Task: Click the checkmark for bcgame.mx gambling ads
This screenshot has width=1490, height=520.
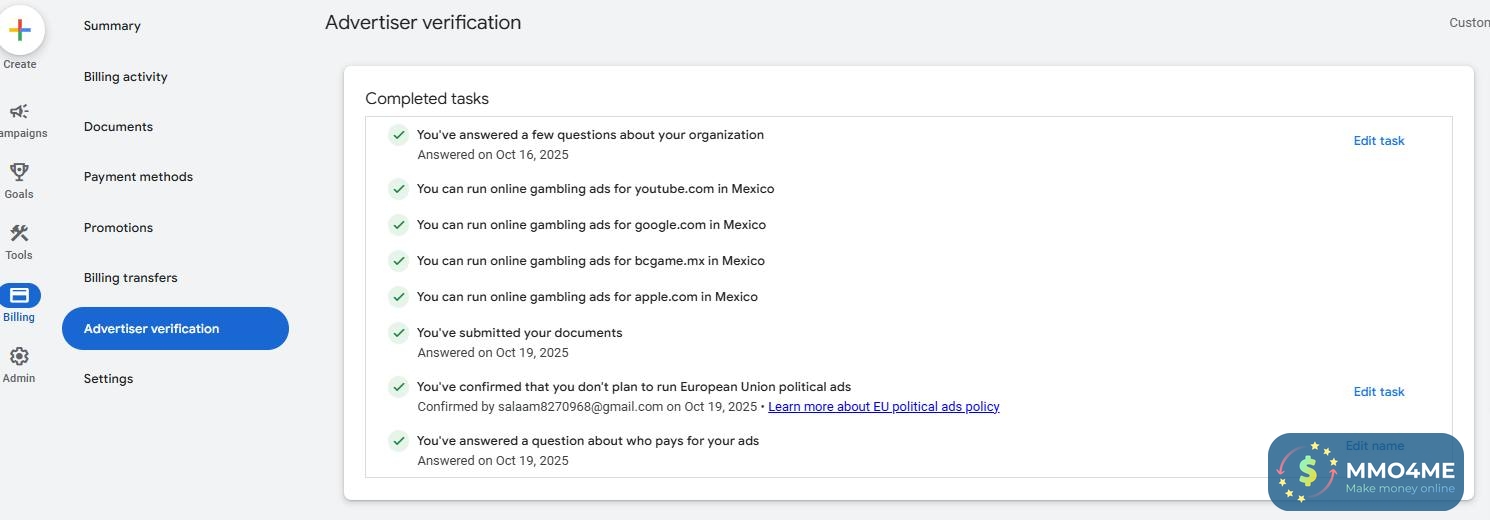Action: tap(398, 261)
